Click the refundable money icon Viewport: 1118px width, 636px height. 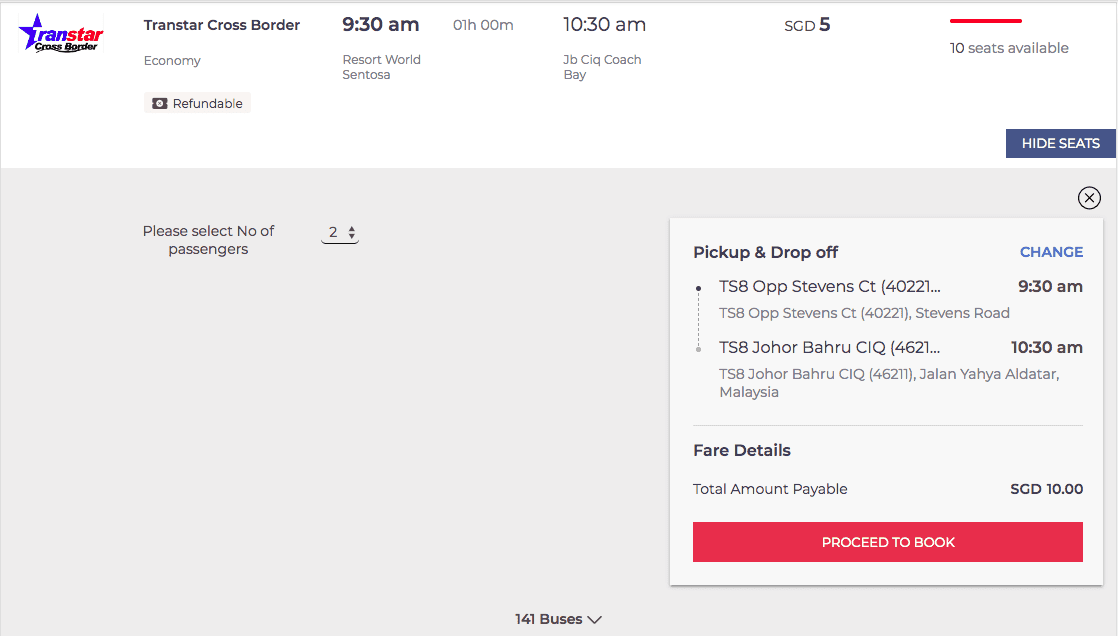click(160, 103)
